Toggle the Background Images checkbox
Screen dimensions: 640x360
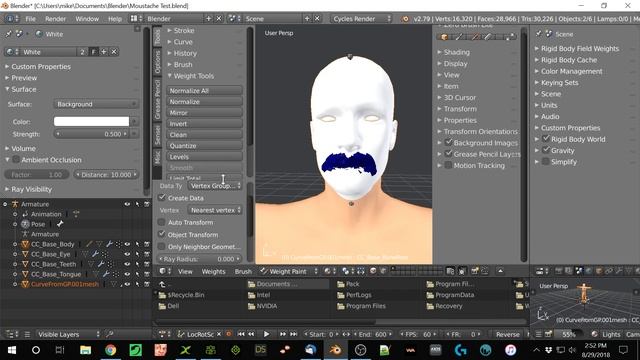coord(448,142)
